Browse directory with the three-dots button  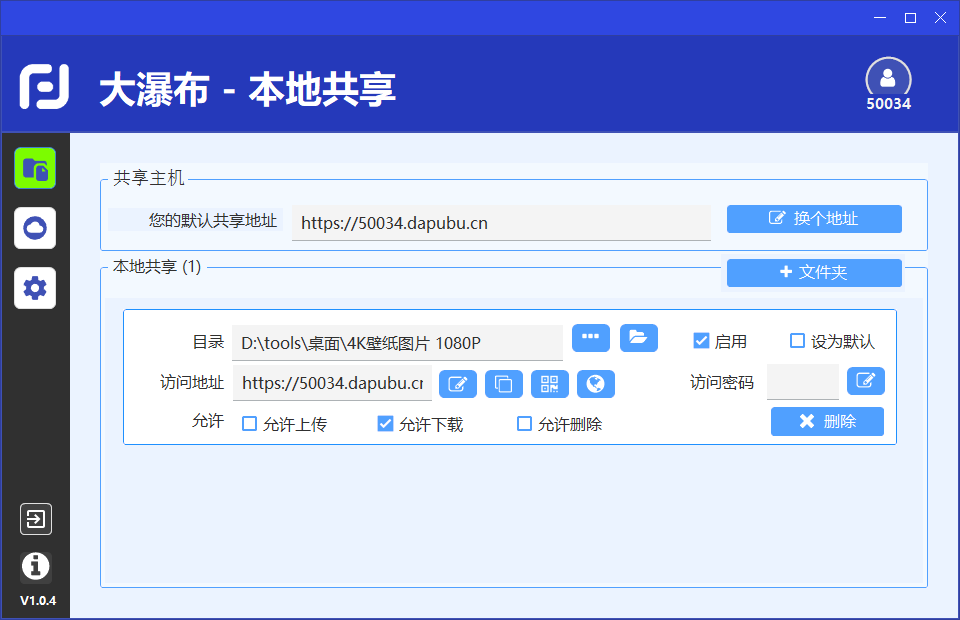[591, 338]
